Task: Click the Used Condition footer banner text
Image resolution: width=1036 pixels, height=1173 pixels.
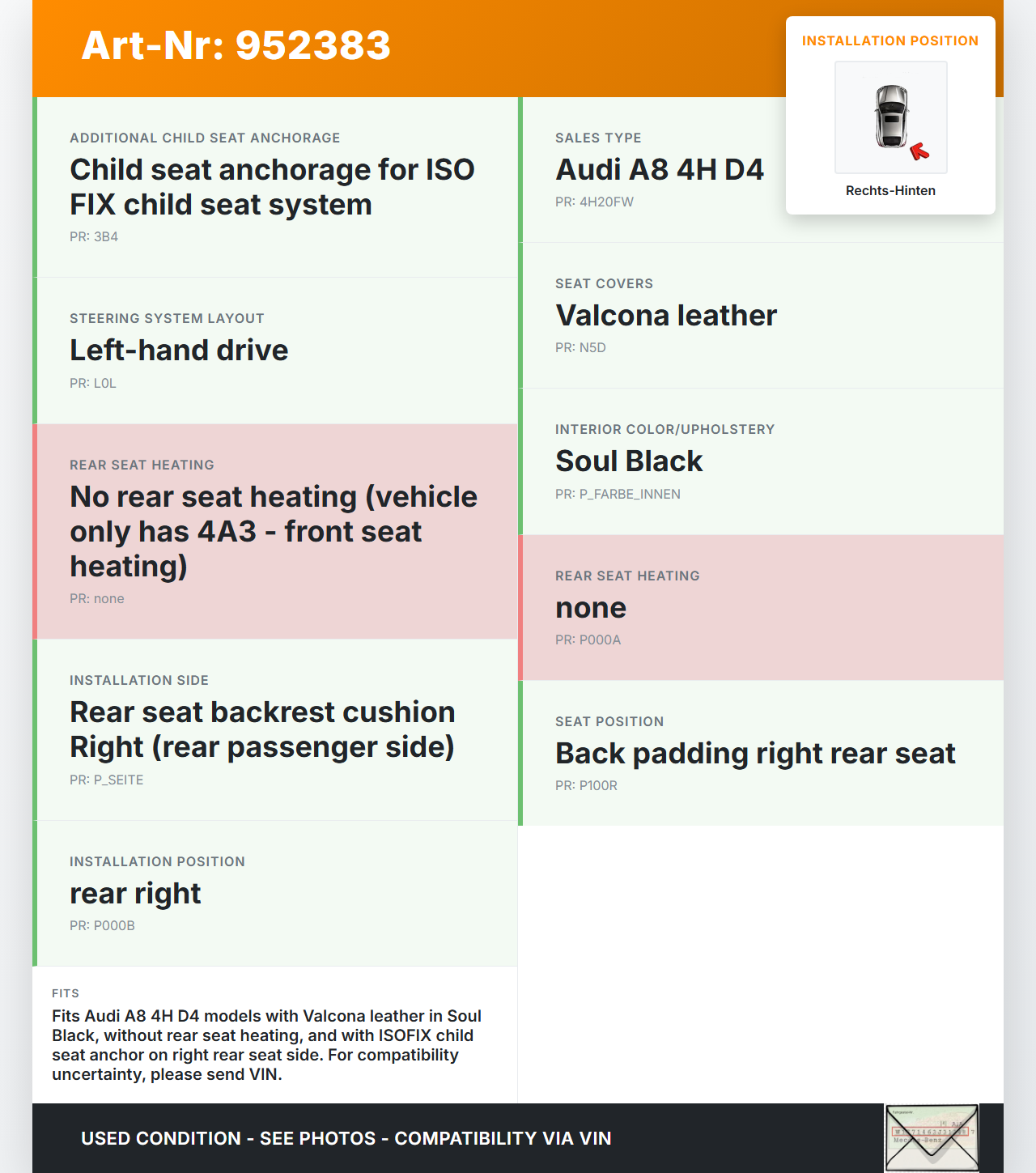Action: [346, 1138]
